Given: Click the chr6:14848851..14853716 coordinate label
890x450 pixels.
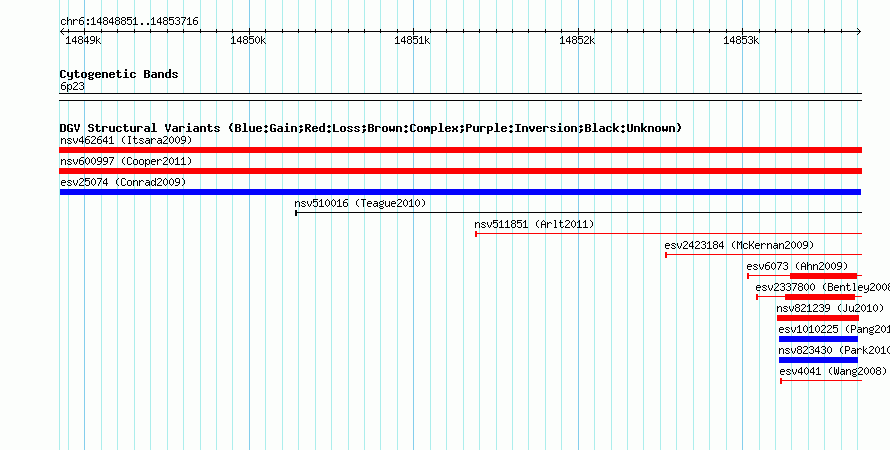Looking at the screenshot, I should click(129, 21).
